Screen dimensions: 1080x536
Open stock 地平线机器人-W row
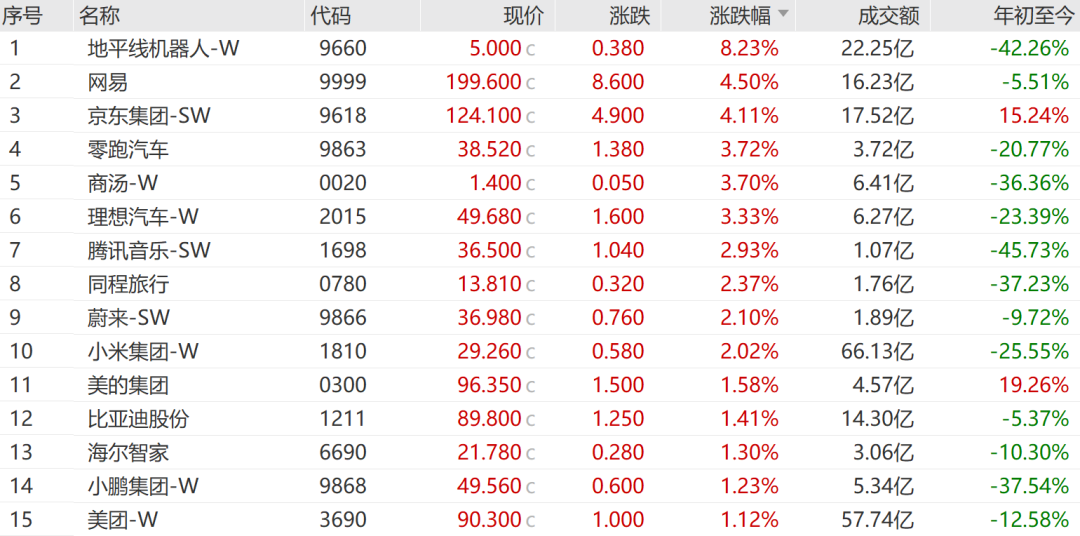click(x=540, y=48)
